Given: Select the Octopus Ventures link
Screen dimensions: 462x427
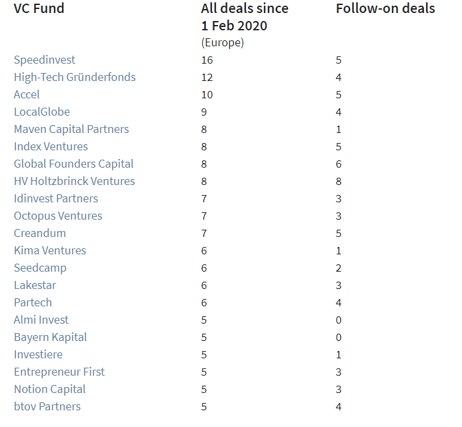Looking at the screenshot, I should [x=58, y=216].
